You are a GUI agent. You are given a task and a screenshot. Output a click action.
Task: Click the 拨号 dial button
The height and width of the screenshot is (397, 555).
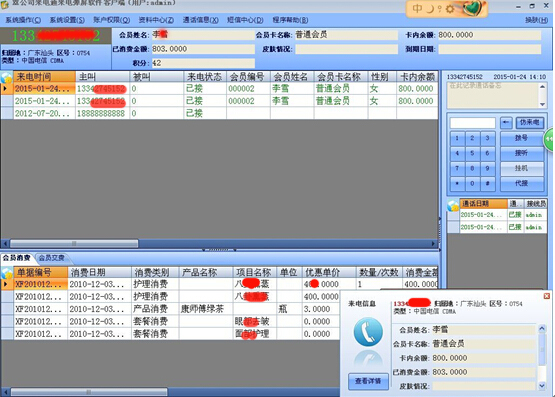[x=522, y=138]
